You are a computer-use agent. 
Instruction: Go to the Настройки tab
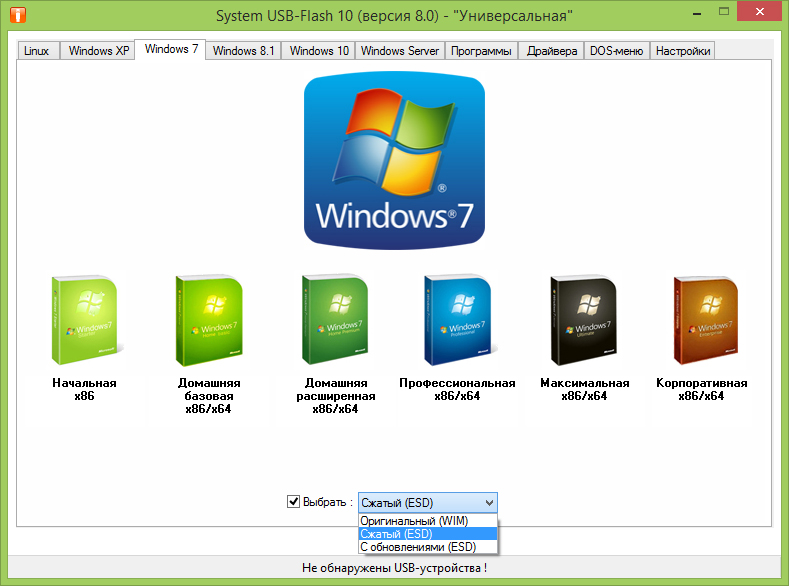click(683, 51)
